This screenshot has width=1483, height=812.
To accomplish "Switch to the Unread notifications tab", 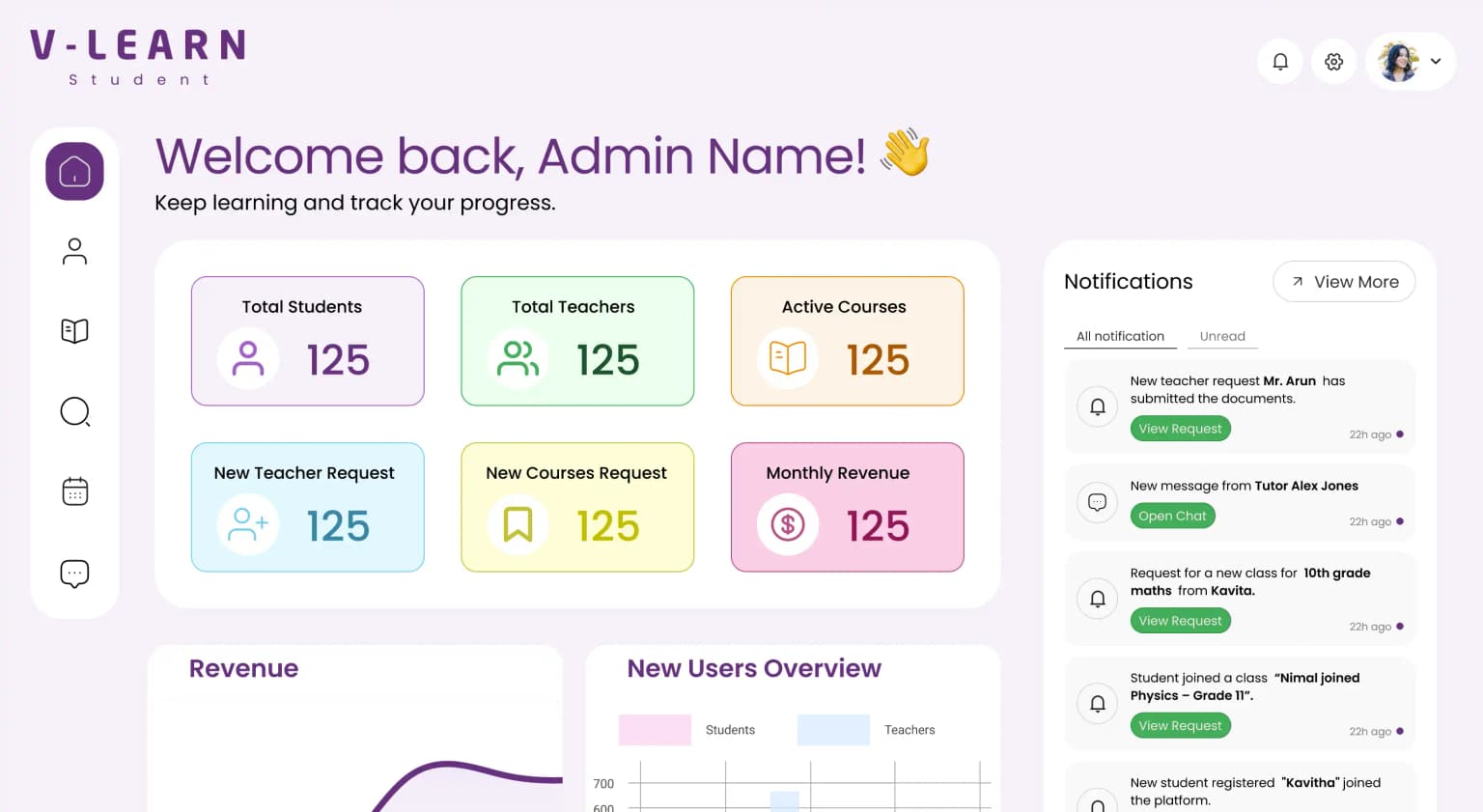I will (x=1222, y=336).
